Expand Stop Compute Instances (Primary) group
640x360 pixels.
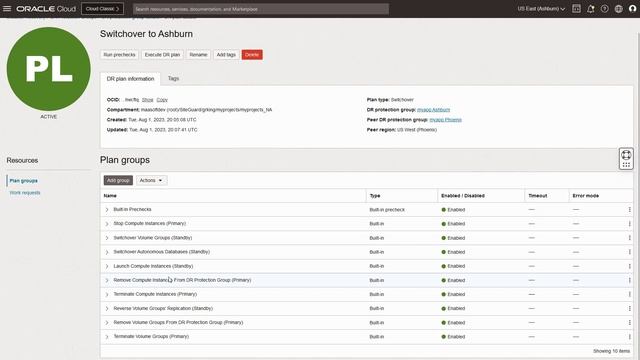pyautogui.click(x=107, y=224)
